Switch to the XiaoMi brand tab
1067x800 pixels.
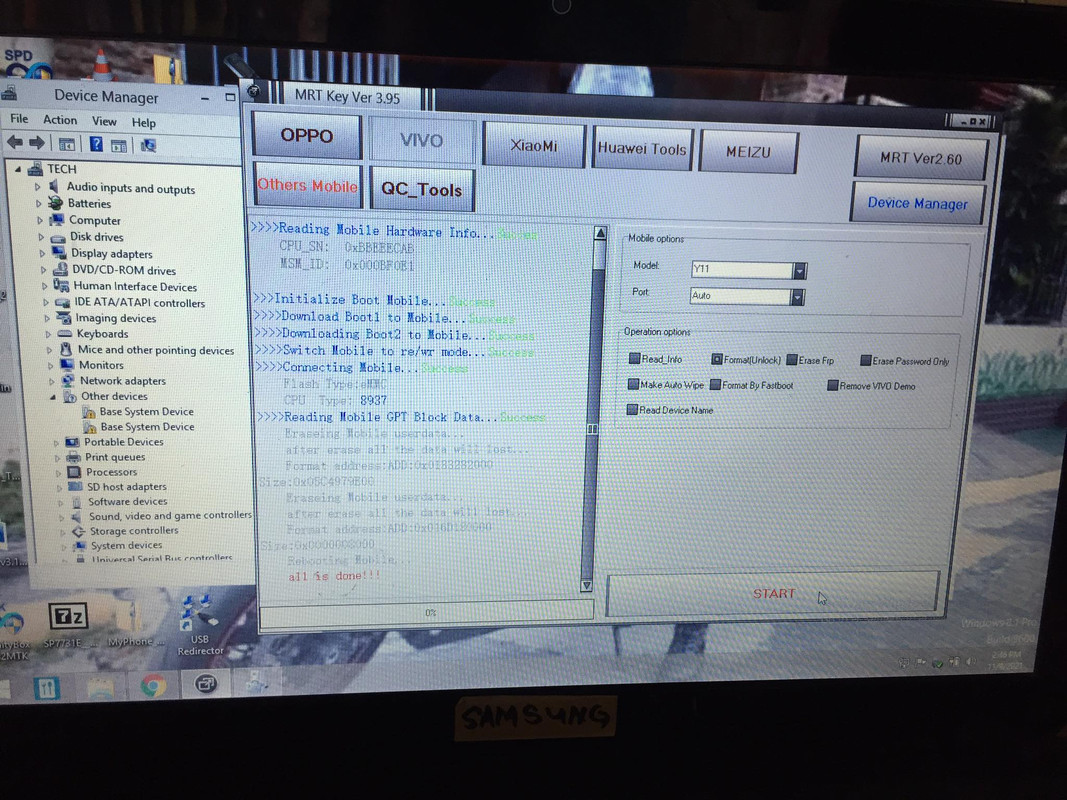pos(534,146)
